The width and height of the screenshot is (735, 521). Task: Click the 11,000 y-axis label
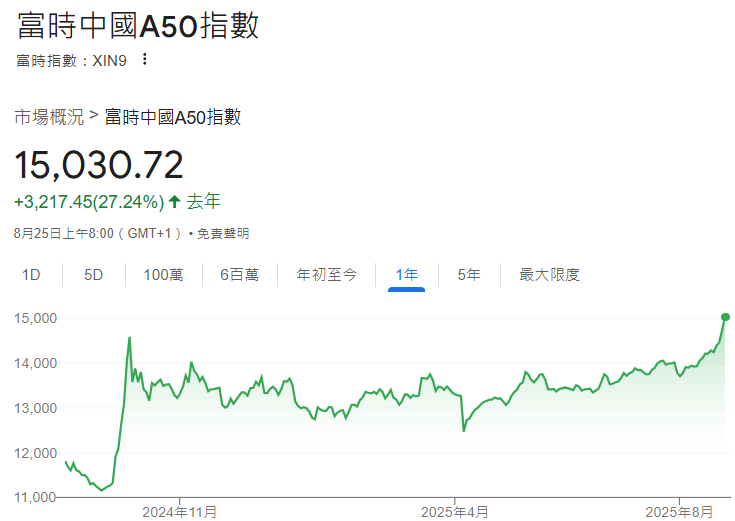[35, 497]
